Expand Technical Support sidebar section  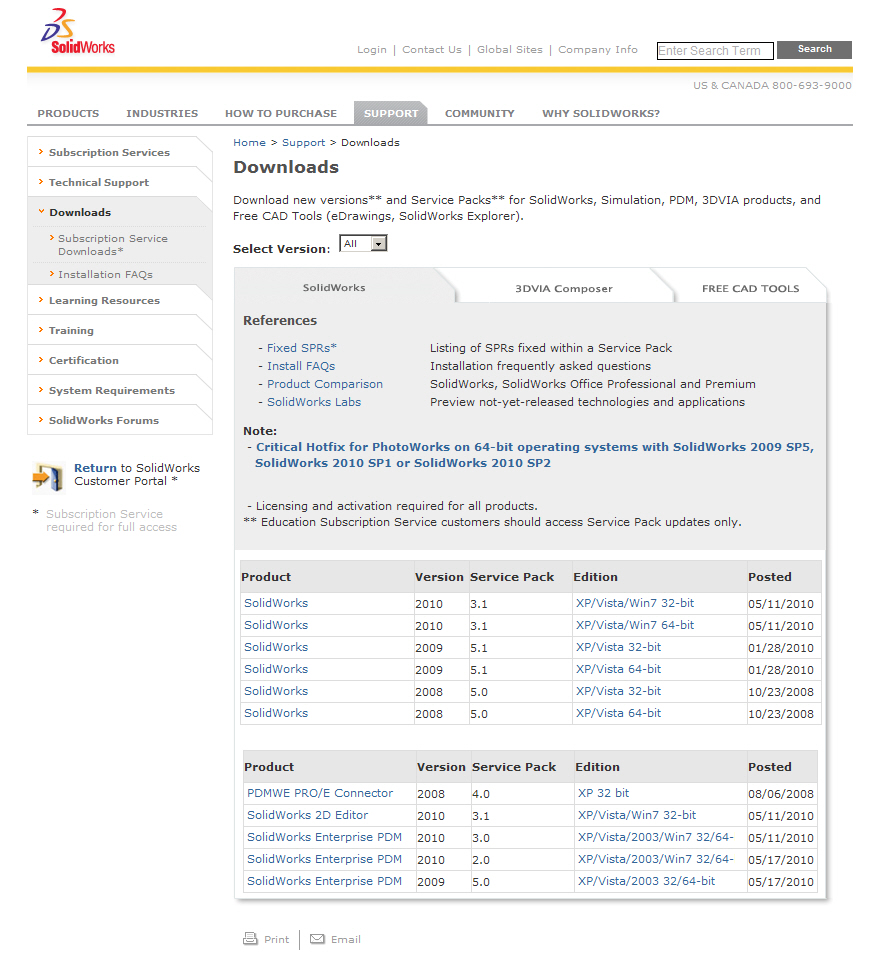pyautogui.click(x=99, y=182)
